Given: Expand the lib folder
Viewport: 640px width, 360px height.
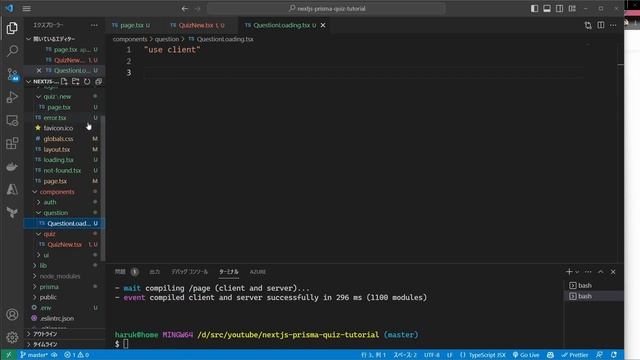Looking at the screenshot, I should (43, 265).
